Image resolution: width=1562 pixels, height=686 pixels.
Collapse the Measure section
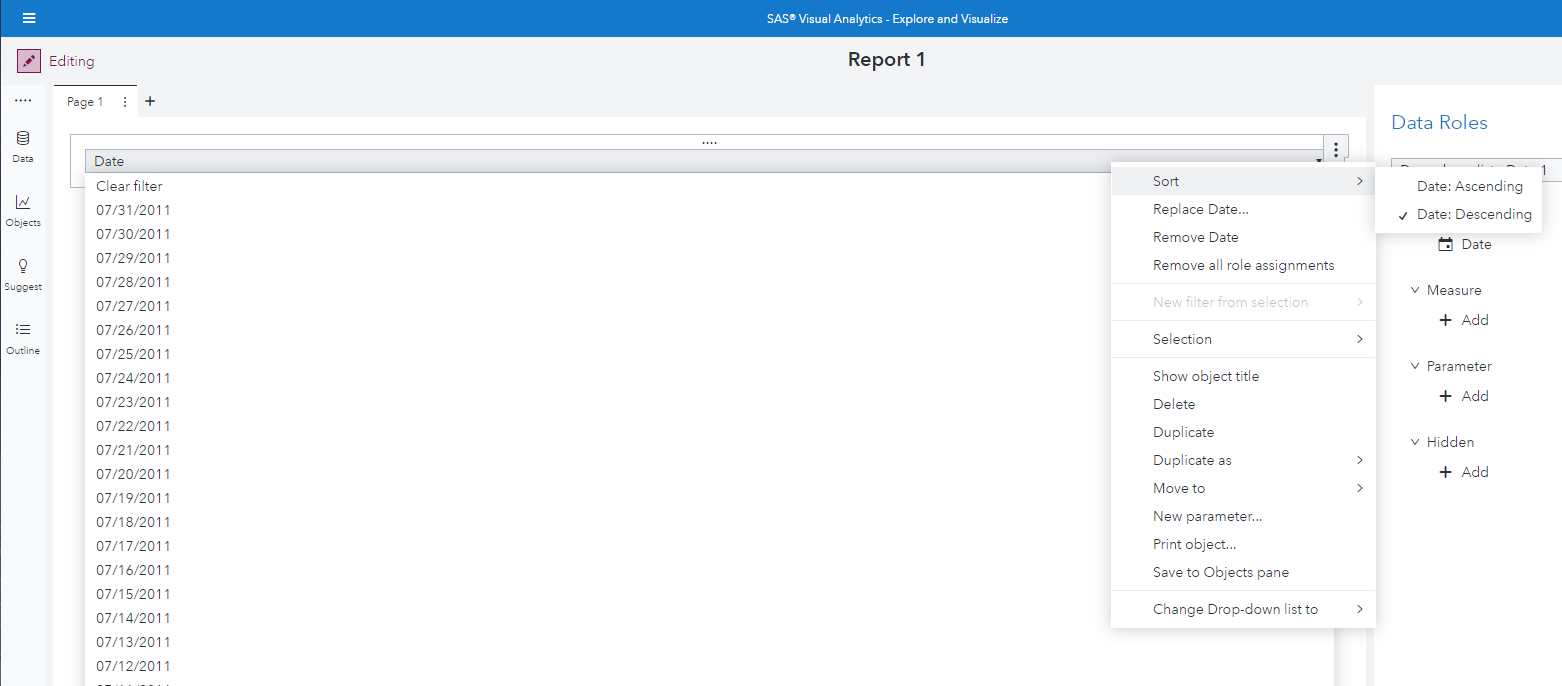(x=1414, y=289)
